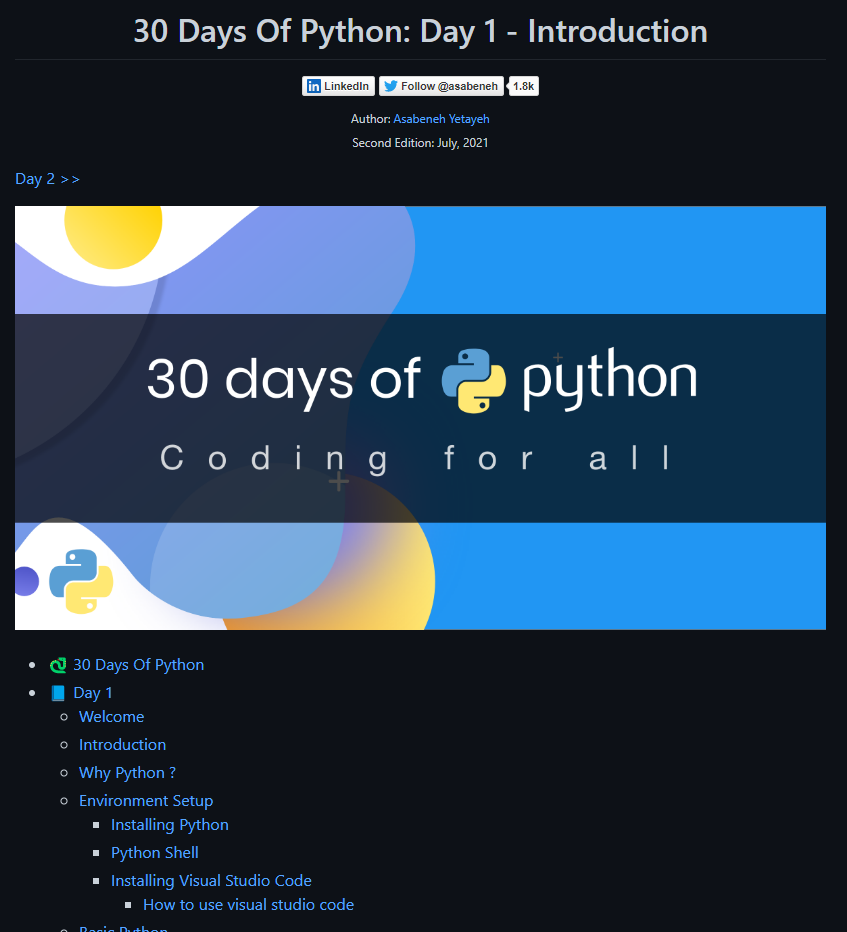Viewport: 847px width, 932px height.
Task: Open the "Why Python ?" section
Action: click(x=127, y=772)
